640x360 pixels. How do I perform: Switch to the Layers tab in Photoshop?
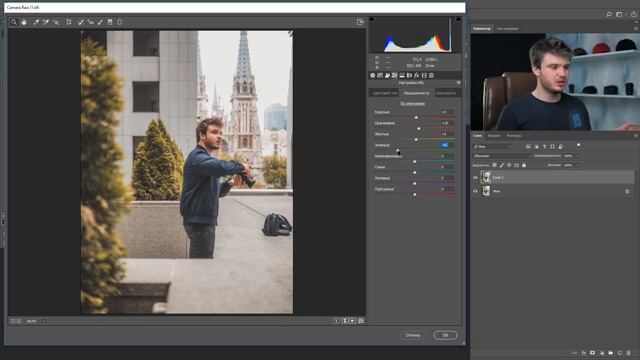[477, 136]
